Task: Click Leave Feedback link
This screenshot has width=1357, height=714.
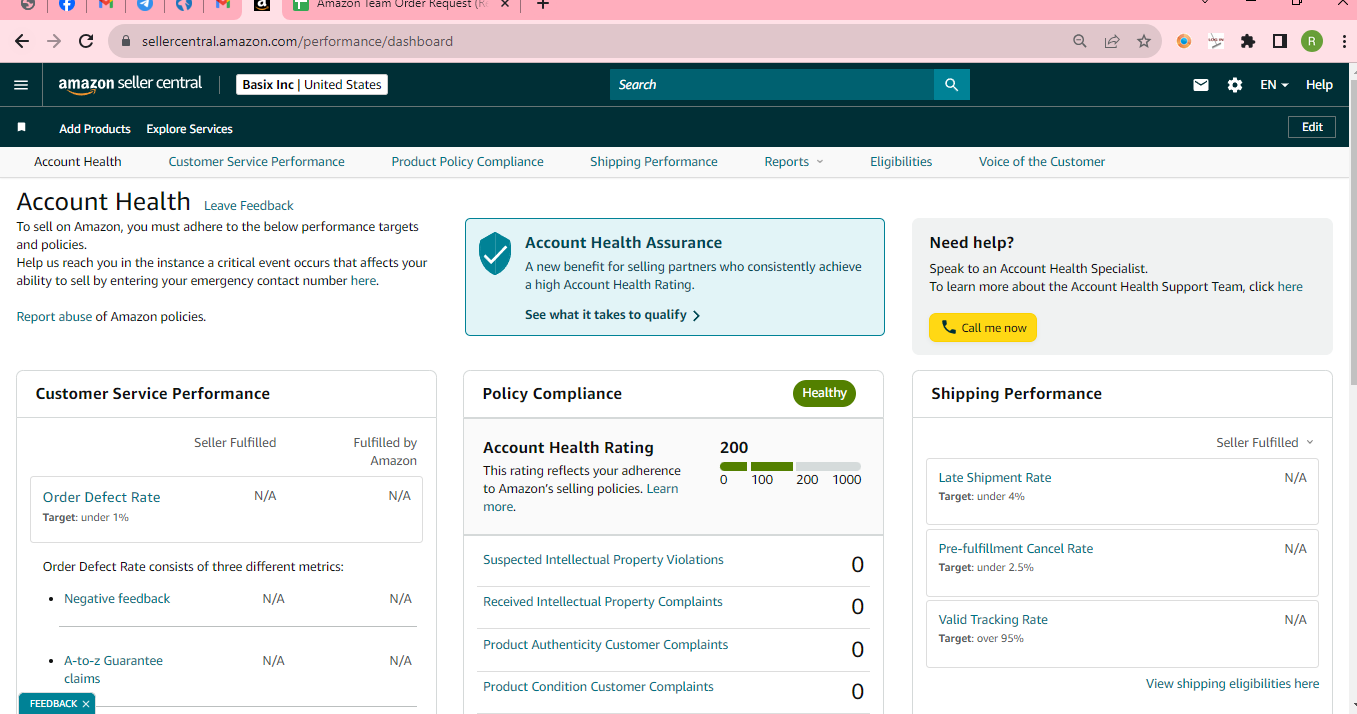Action: pyautogui.click(x=249, y=206)
